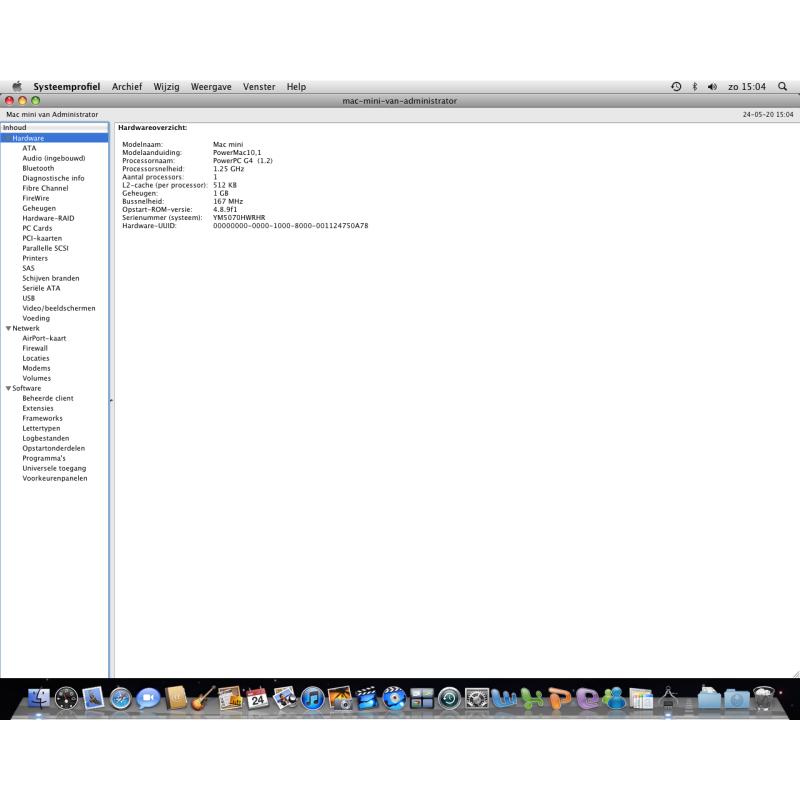Image resolution: width=800 pixels, height=800 pixels.
Task: Open the Archief menu
Action: 127,87
